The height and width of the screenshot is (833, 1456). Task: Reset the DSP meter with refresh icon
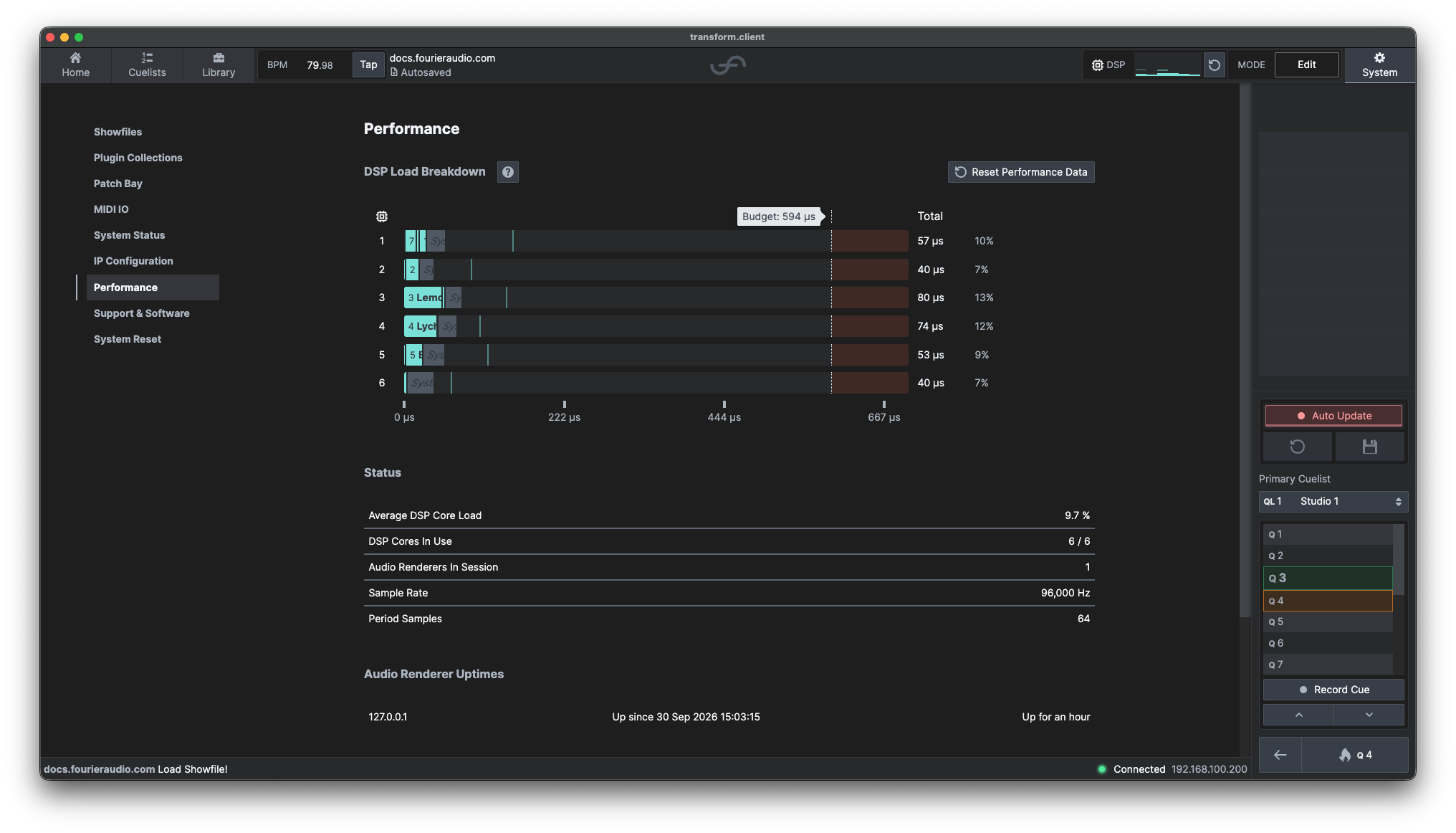(1214, 65)
